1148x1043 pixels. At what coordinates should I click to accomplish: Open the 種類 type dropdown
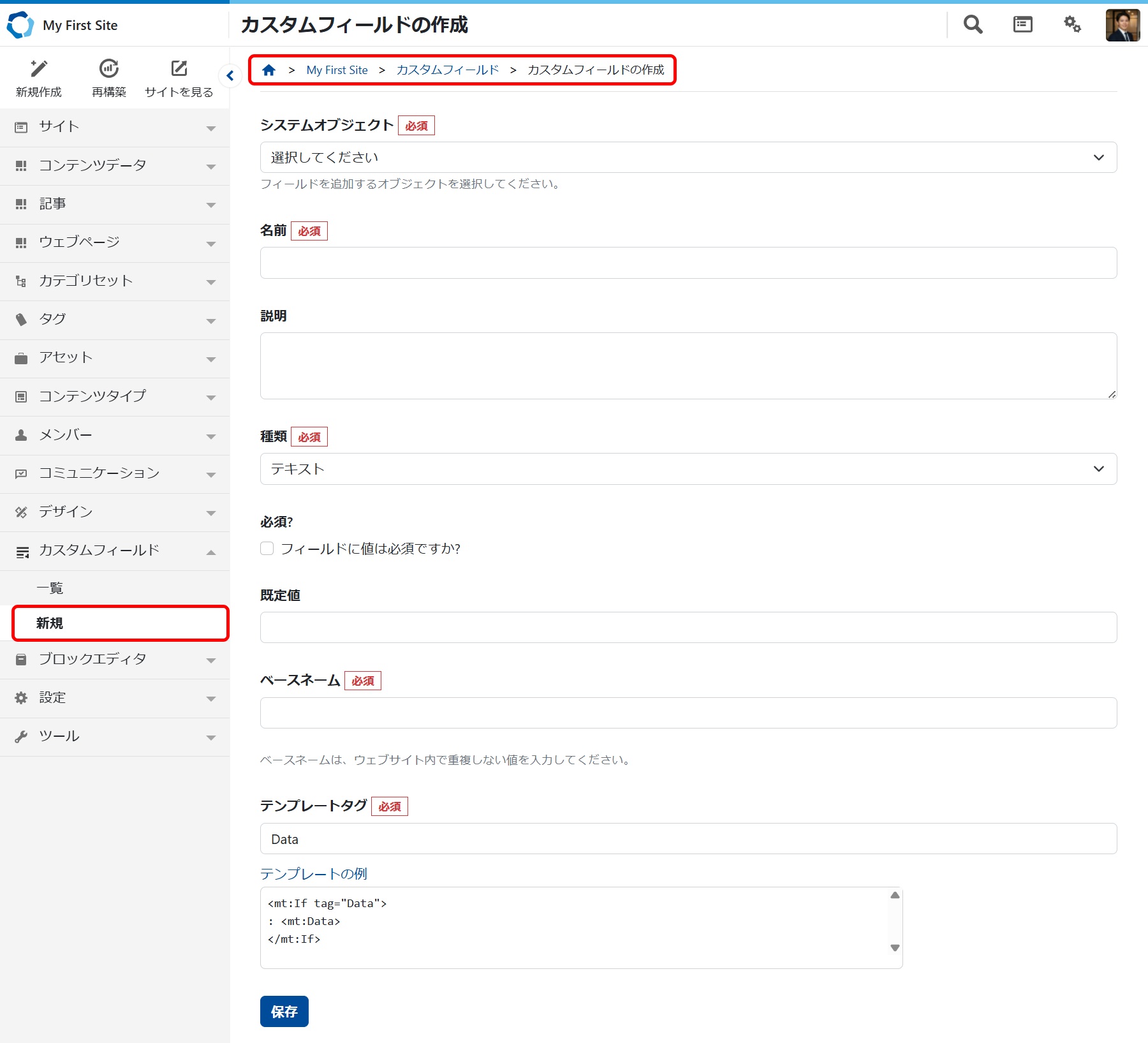[x=688, y=469]
